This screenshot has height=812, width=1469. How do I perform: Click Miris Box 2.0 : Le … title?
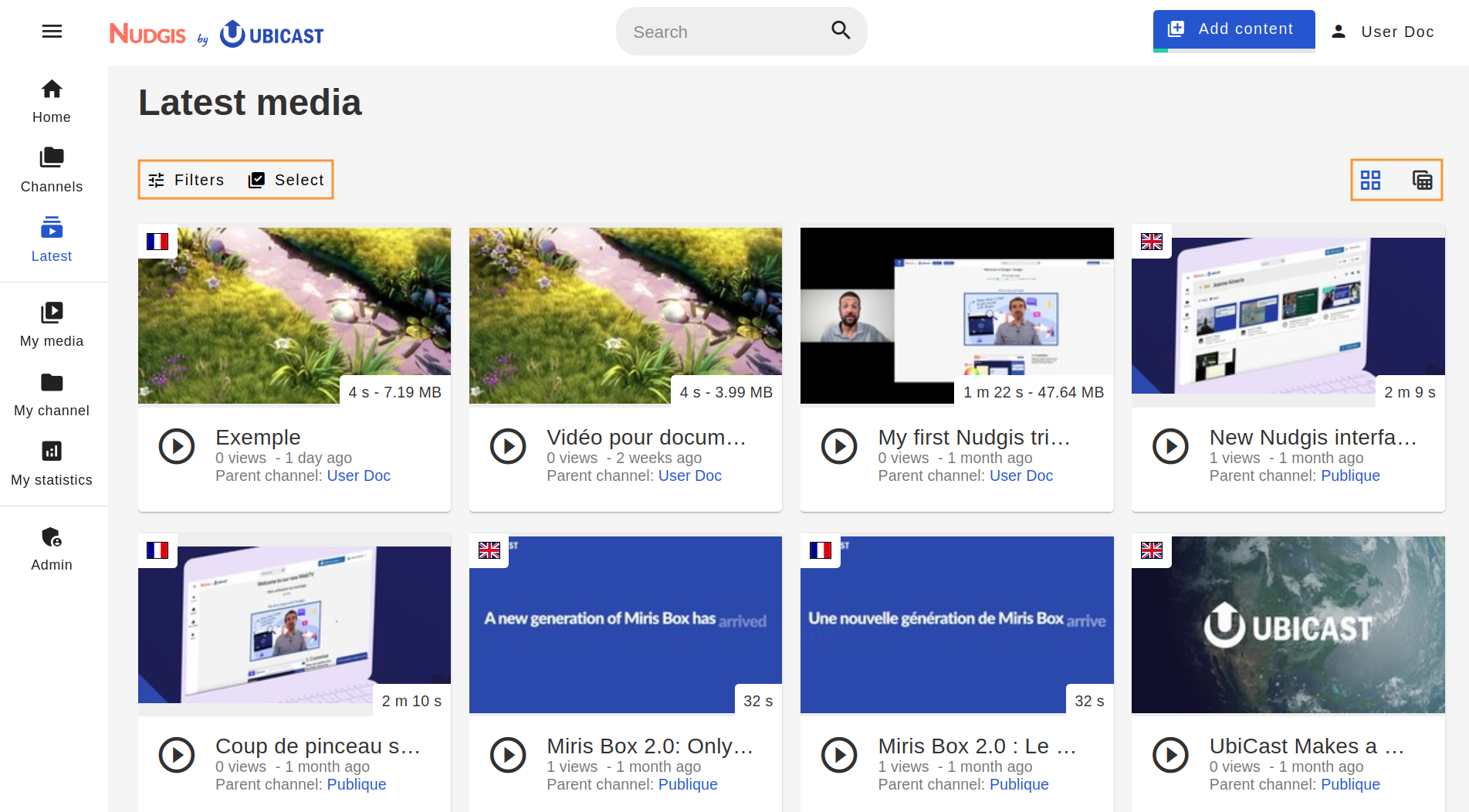tap(977, 746)
